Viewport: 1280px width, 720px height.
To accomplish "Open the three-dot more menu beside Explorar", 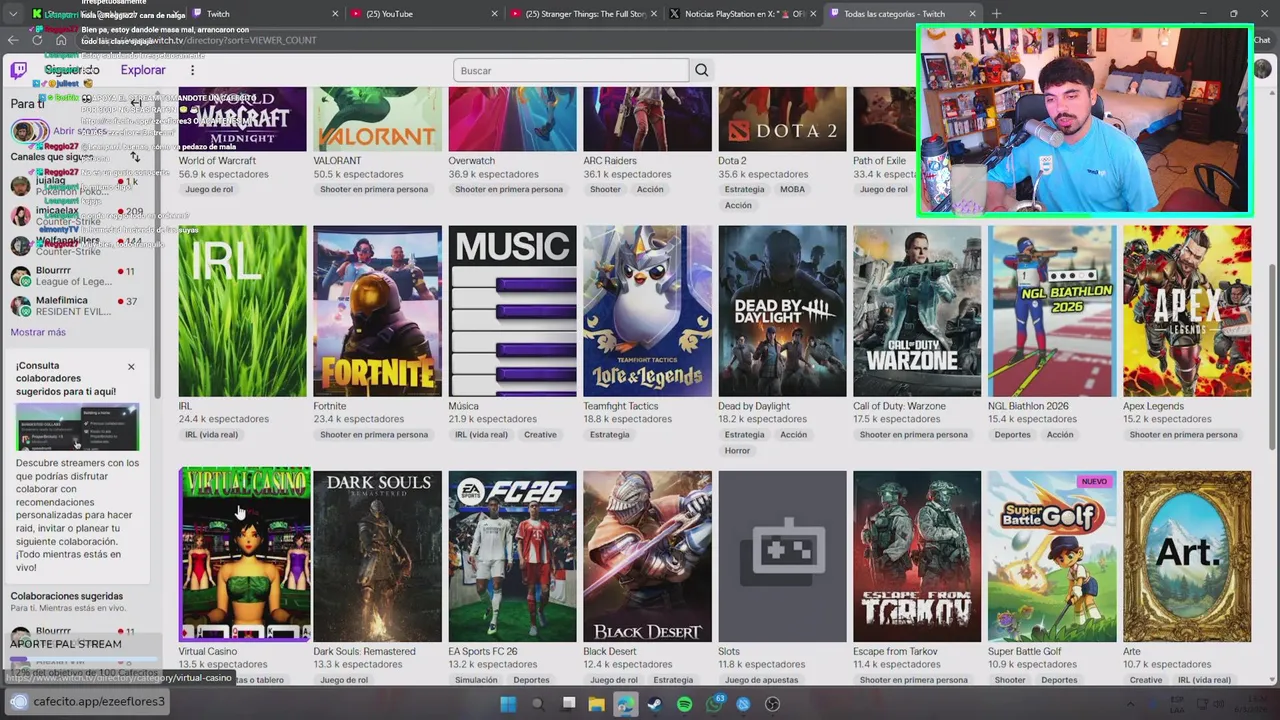I will (192, 70).
